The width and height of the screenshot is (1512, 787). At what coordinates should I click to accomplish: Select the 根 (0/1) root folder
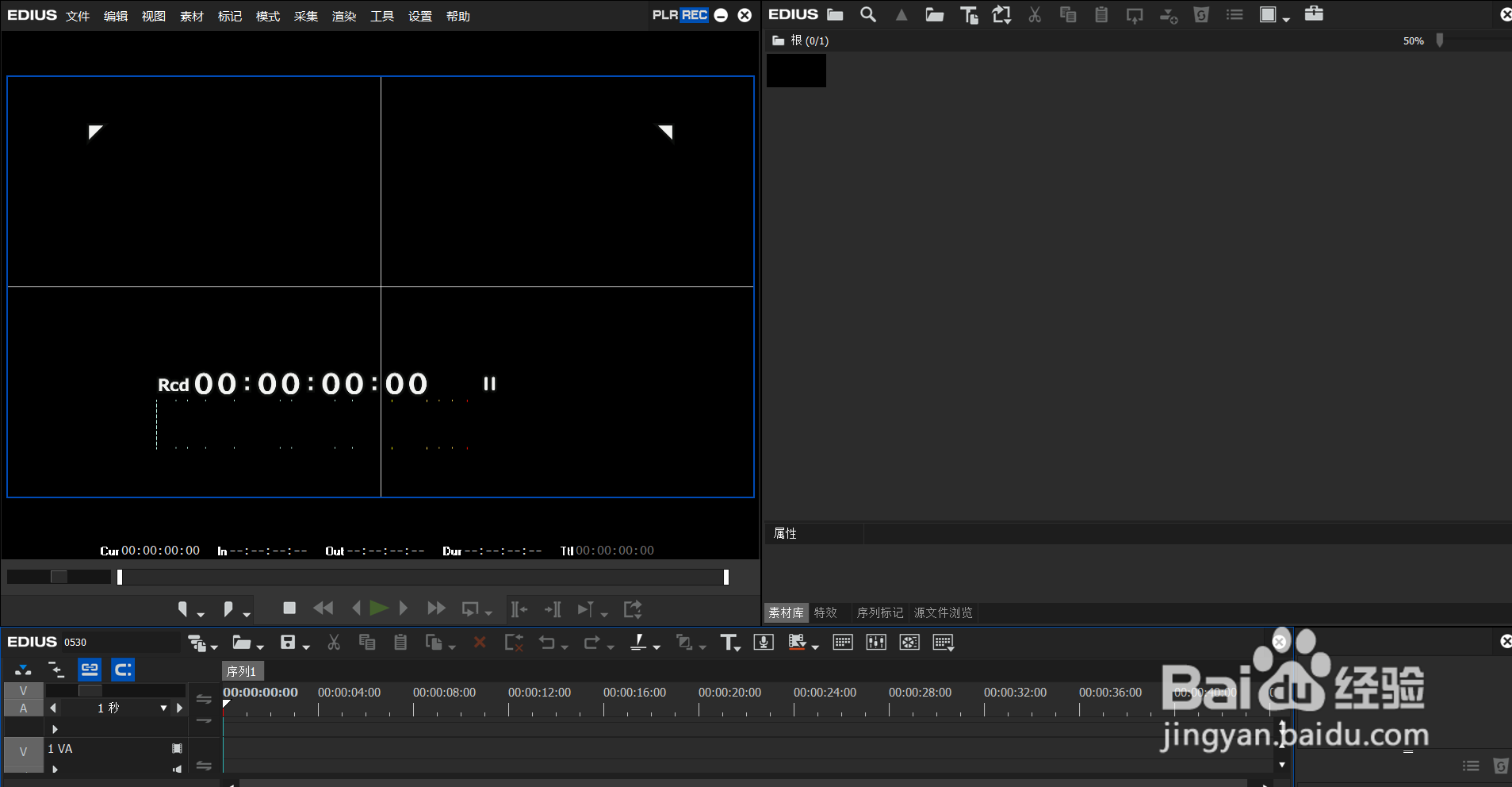pyautogui.click(x=801, y=40)
